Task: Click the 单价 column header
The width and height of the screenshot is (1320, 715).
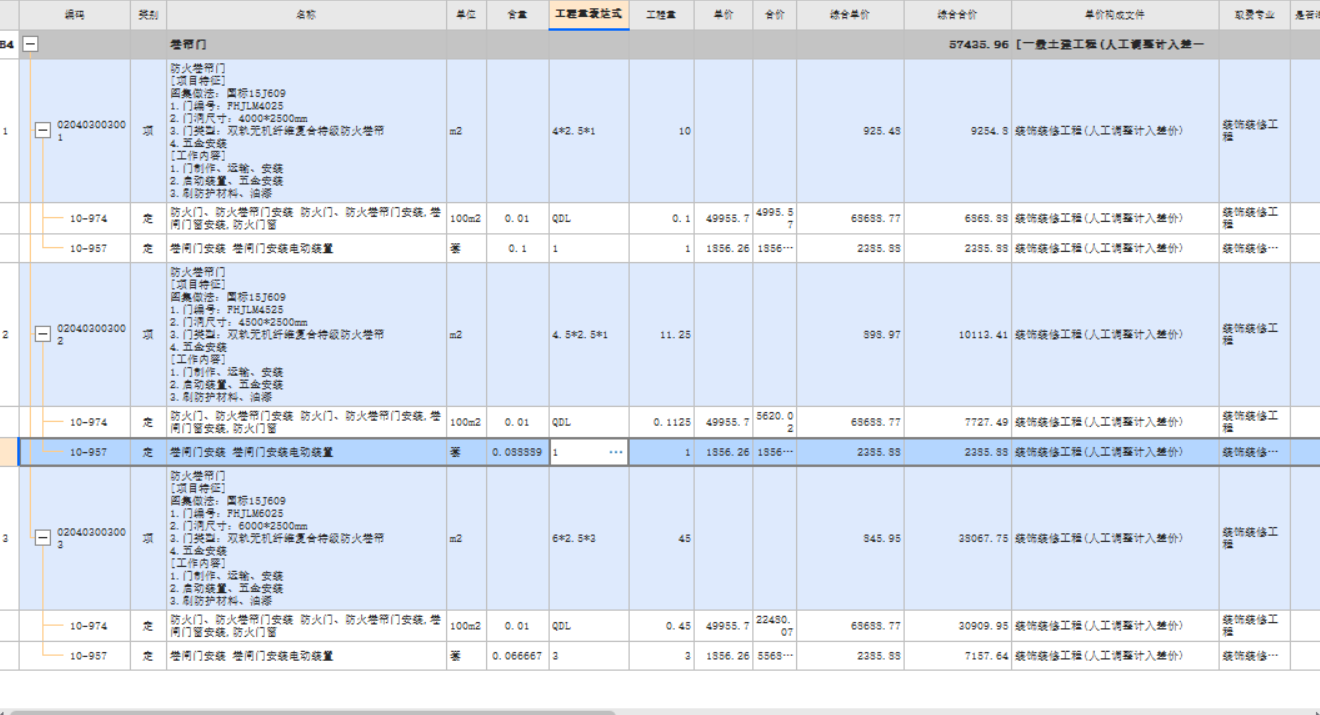Action: (723, 15)
